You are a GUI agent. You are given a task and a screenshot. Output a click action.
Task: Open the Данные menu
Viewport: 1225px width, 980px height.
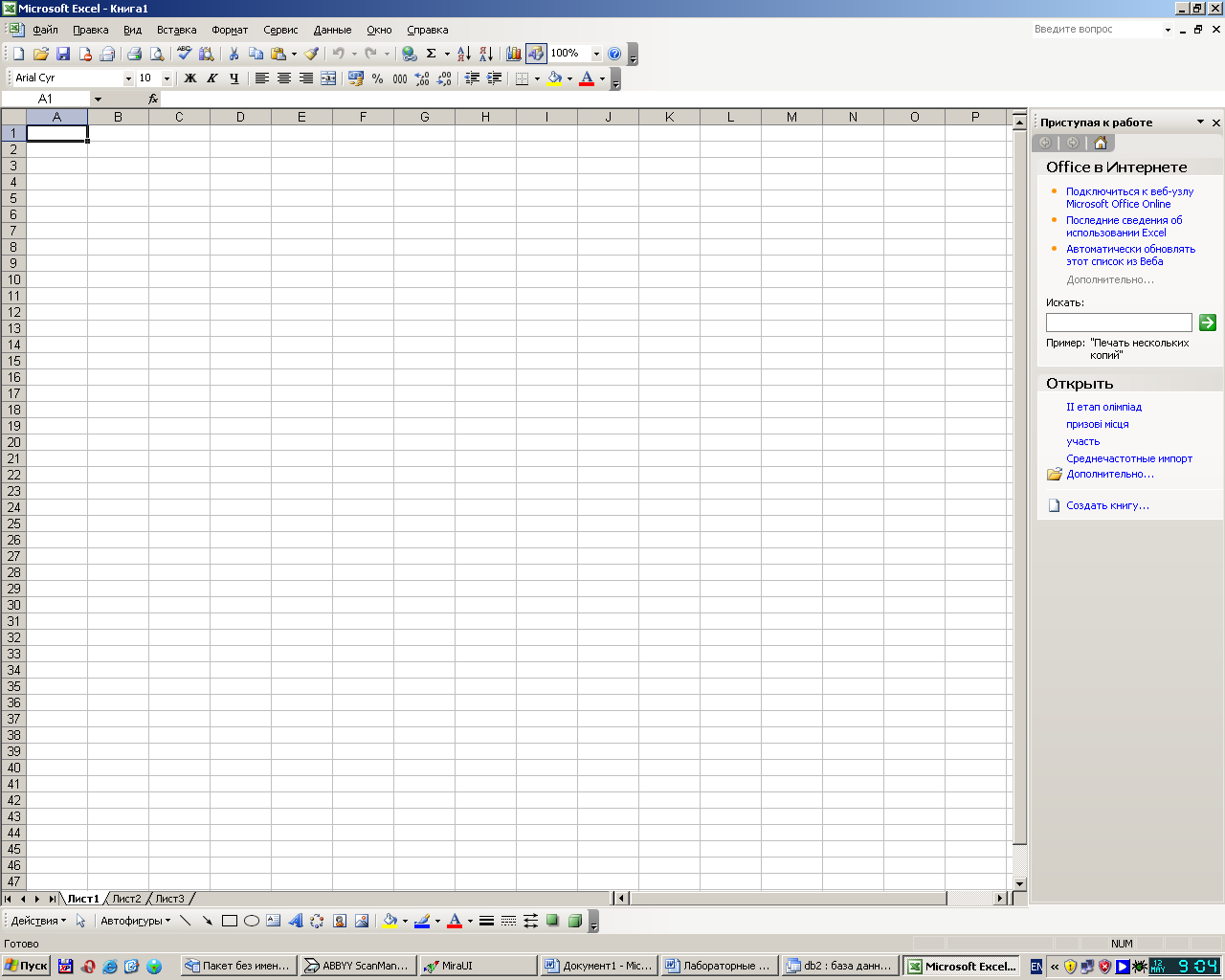pos(332,30)
